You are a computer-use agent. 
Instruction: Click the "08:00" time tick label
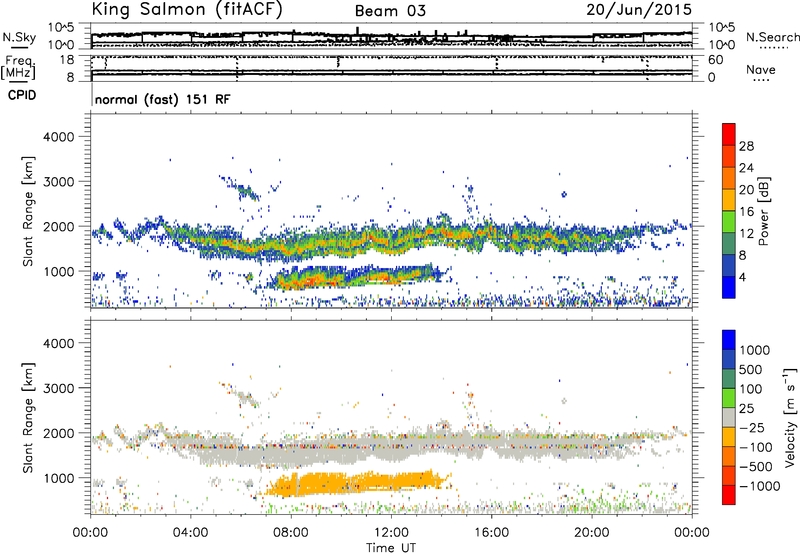tap(291, 533)
